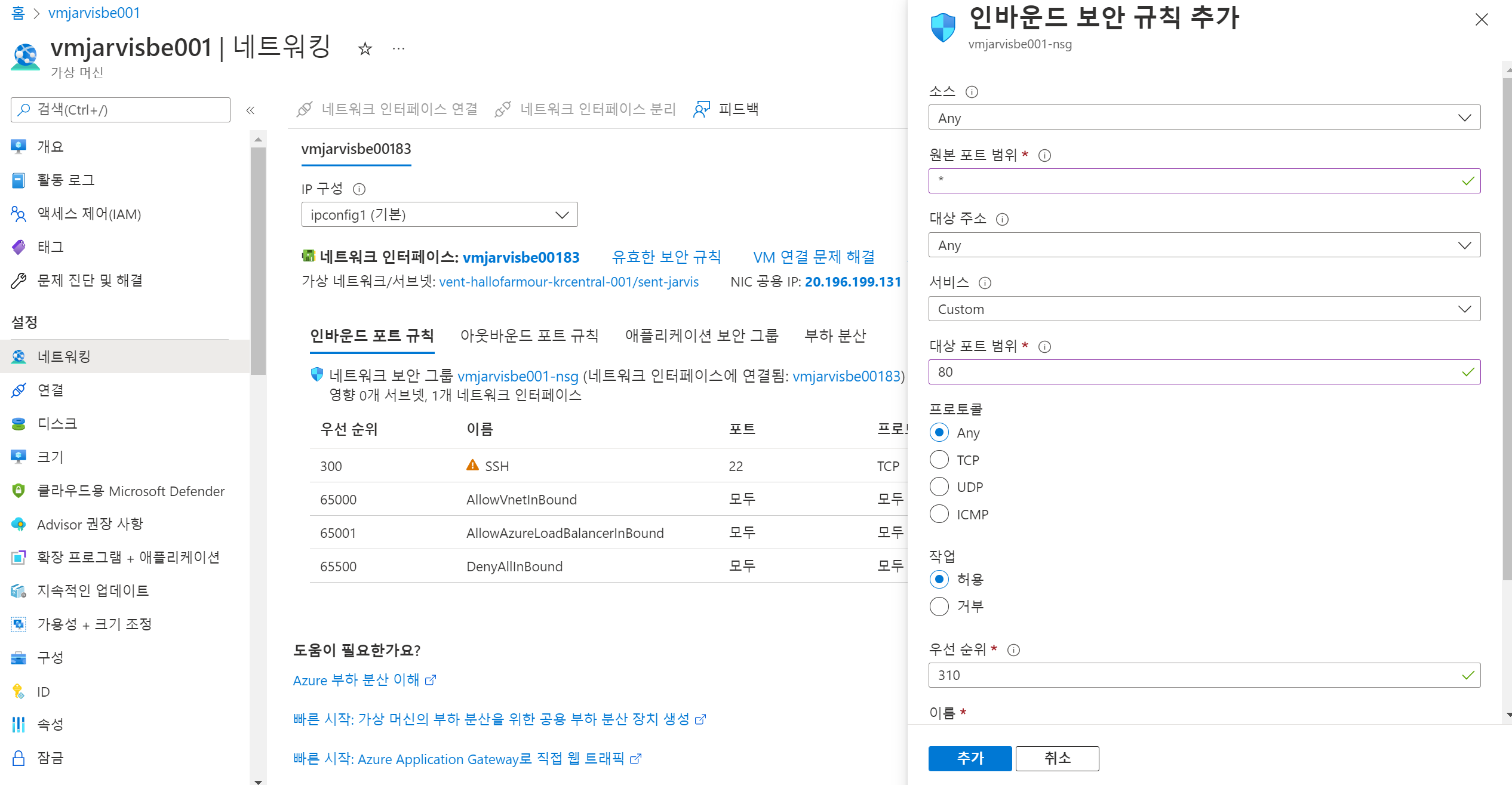Choose the 거부 action radio button
Viewport: 1512px width, 785px height.
(939, 607)
